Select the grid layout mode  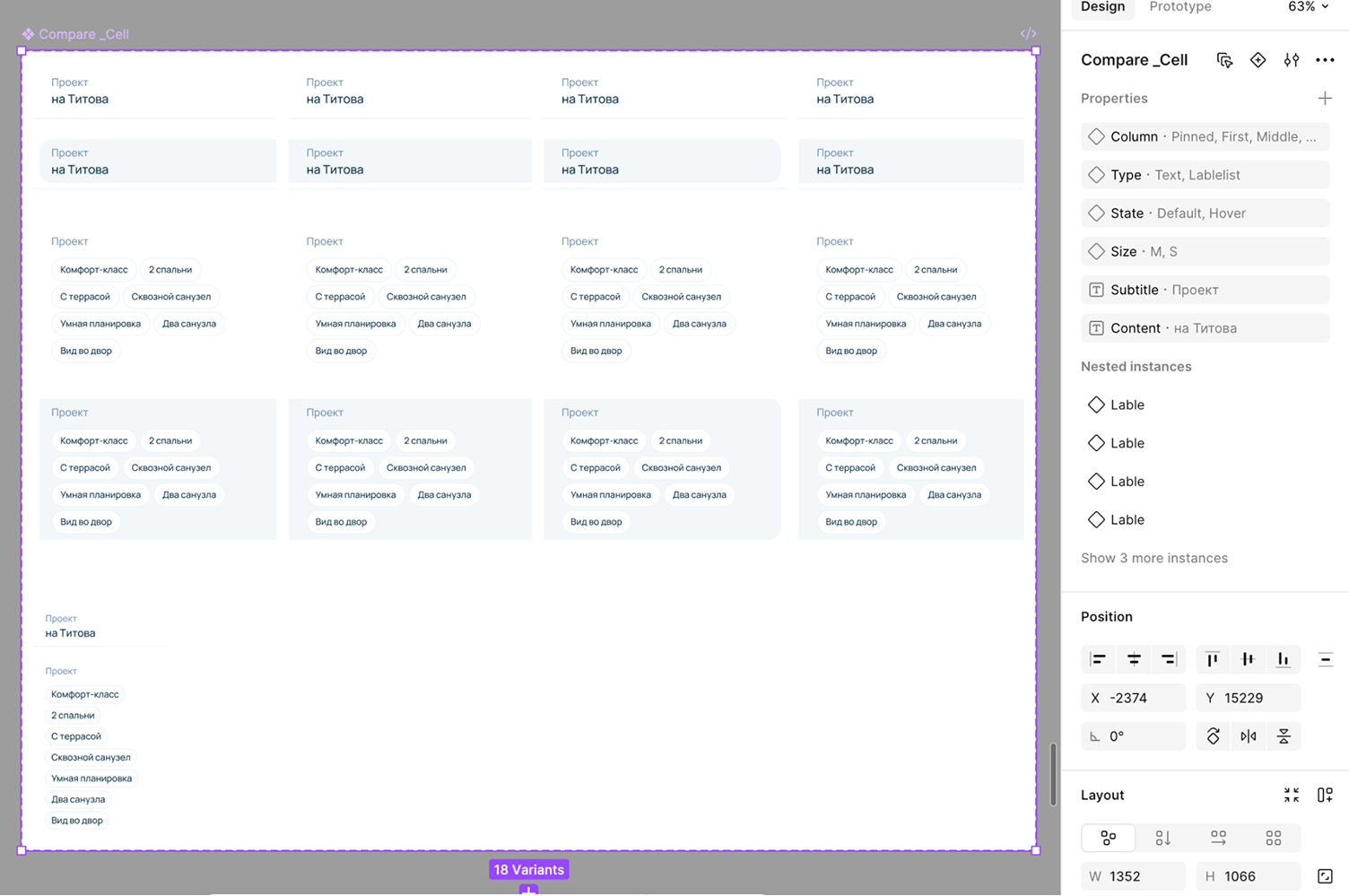(x=1274, y=838)
